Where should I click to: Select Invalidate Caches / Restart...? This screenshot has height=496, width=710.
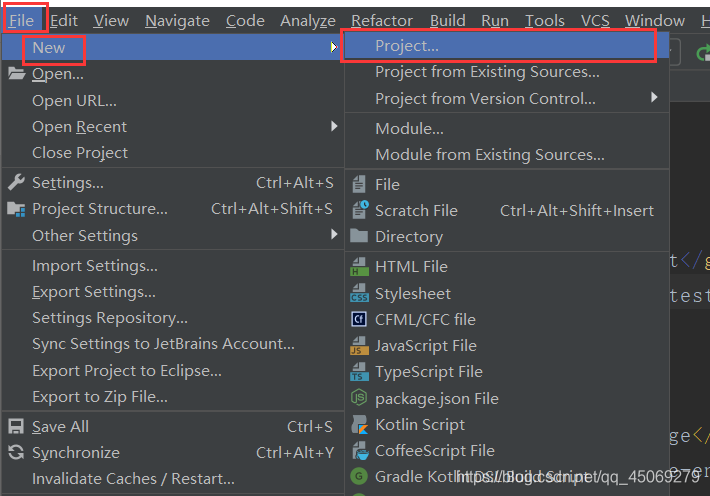point(133,479)
